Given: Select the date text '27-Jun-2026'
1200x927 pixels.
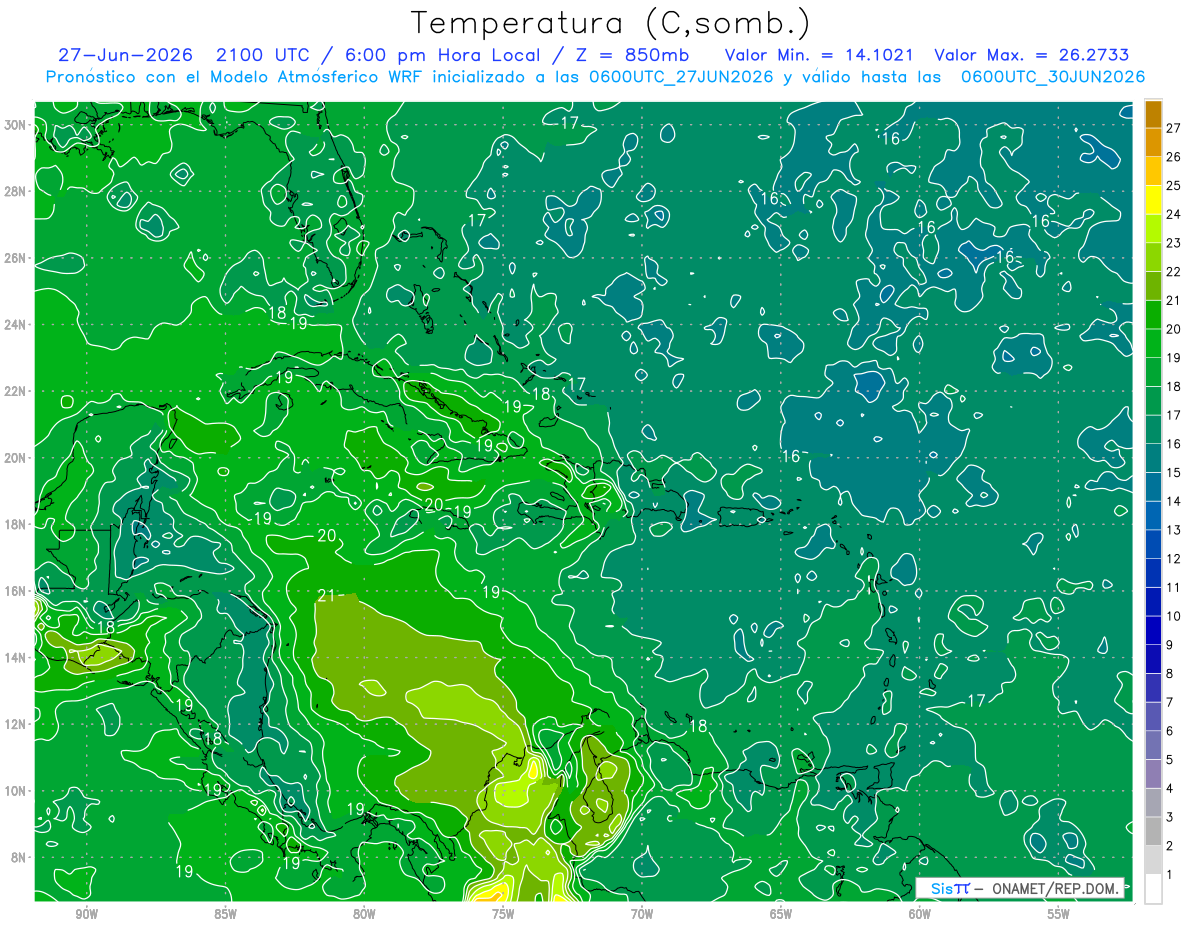Looking at the screenshot, I should click(x=125, y=55).
